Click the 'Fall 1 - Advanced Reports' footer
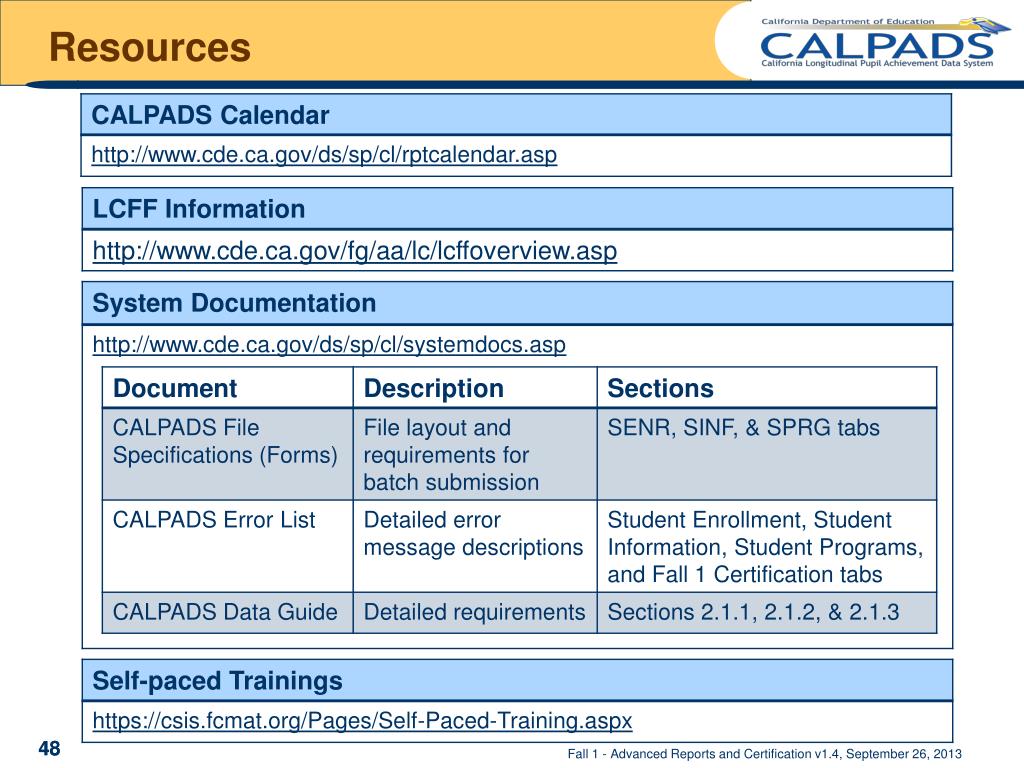The image size is (1024, 768). click(x=765, y=754)
